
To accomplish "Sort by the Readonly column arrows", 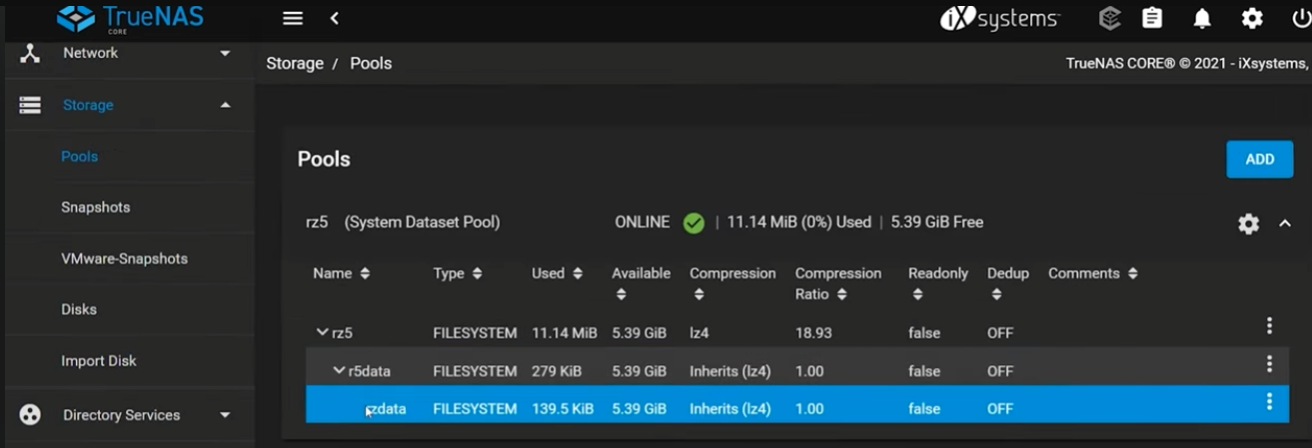I will (918, 294).
